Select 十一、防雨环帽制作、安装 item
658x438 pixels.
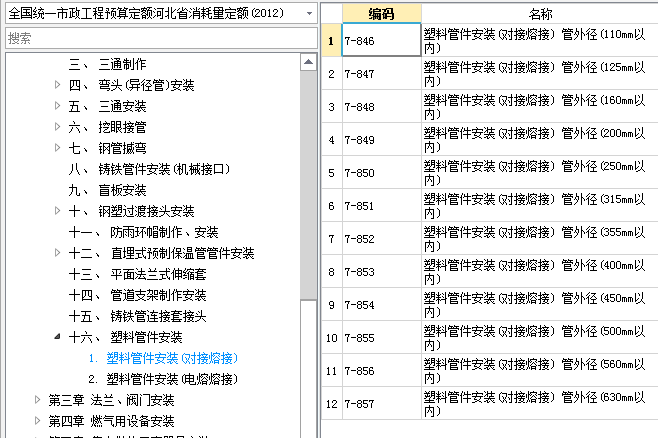(x=144, y=232)
